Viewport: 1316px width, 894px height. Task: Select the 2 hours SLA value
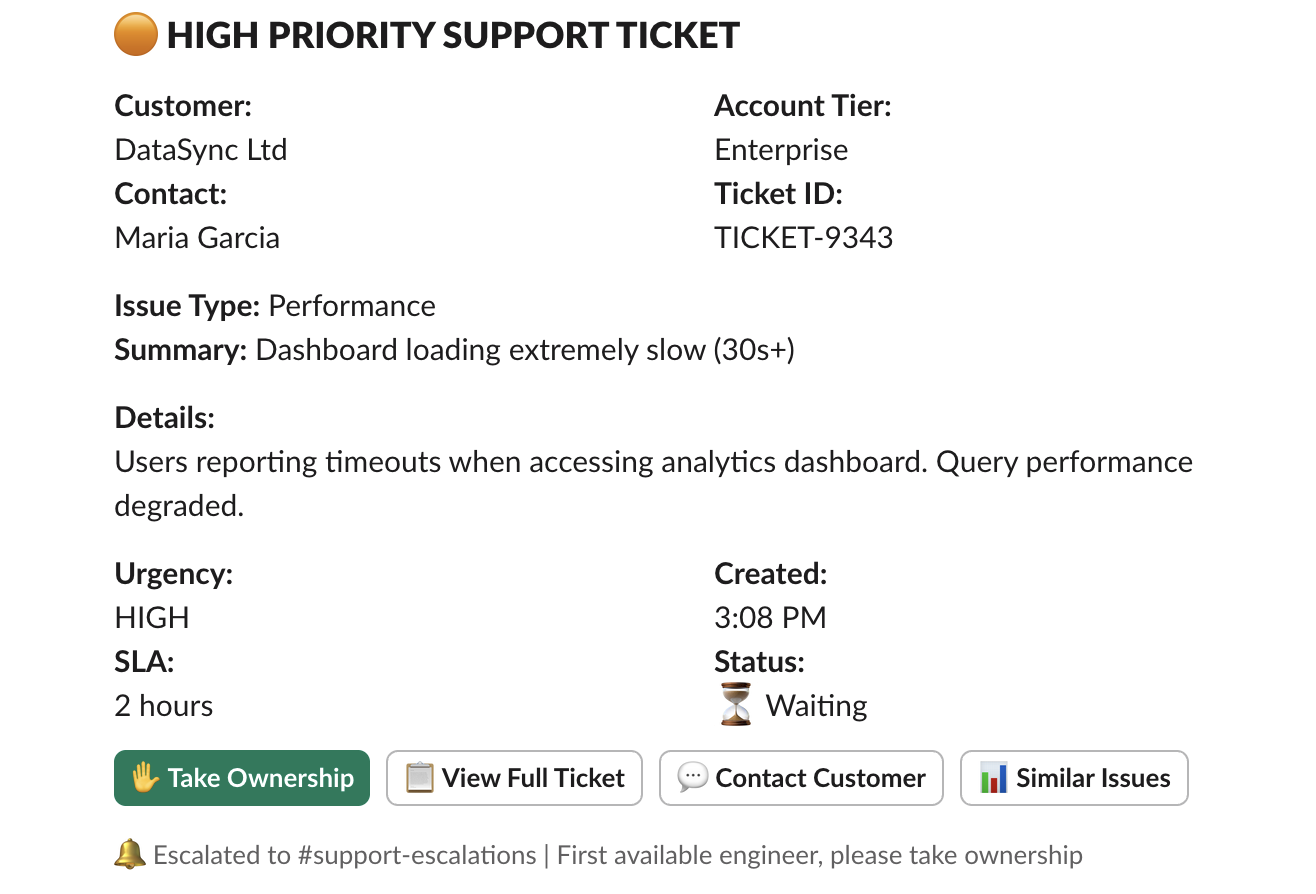pos(164,705)
